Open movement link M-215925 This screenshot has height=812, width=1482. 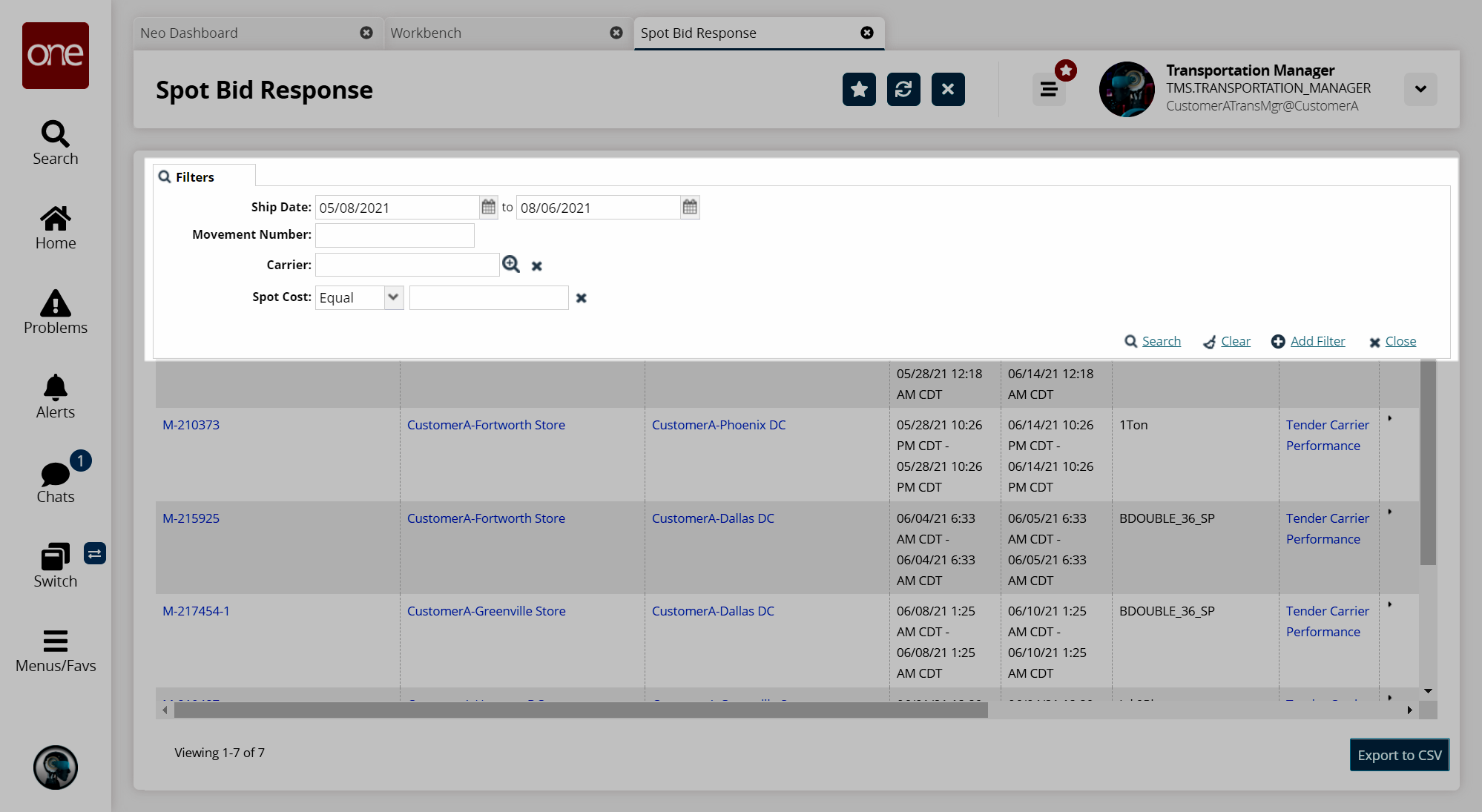click(x=191, y=518)
